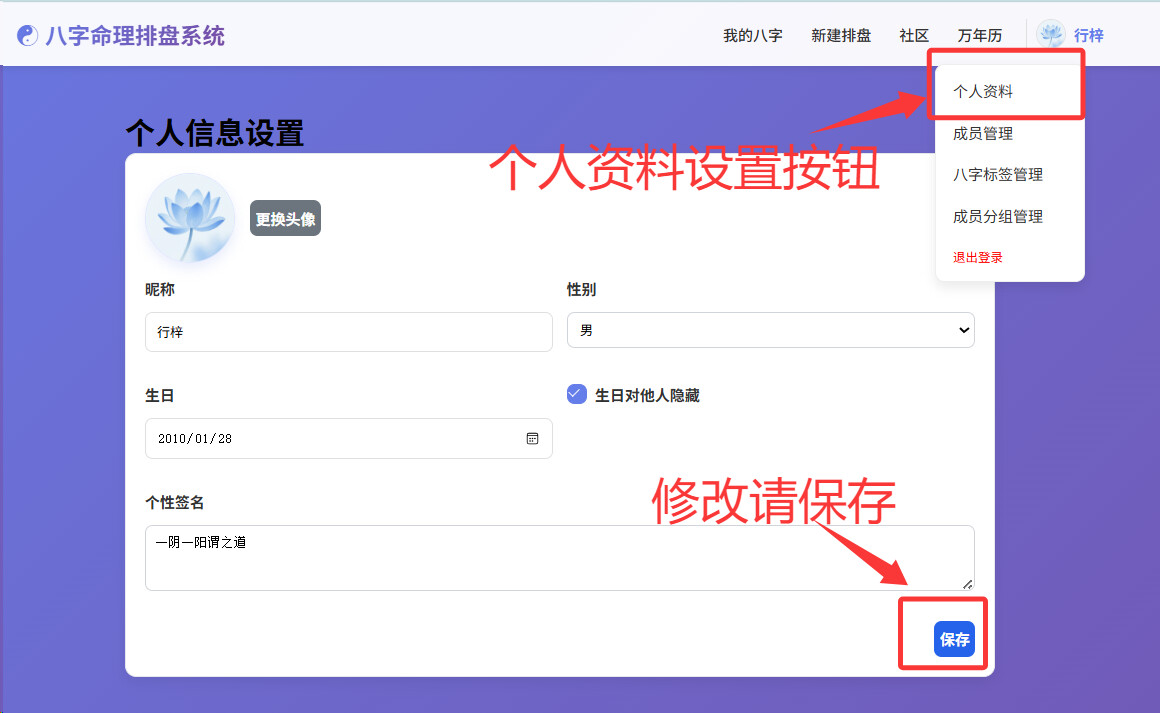The height and width of the screenshot is (713, 1160).
Task: Click the yin-yang logo icon
Action: [x=27, y=36]
